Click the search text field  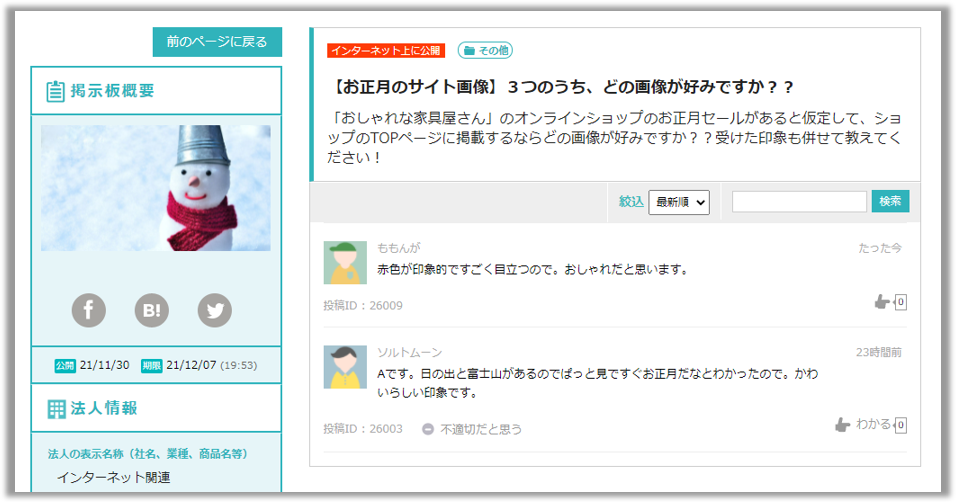point(799,201)
